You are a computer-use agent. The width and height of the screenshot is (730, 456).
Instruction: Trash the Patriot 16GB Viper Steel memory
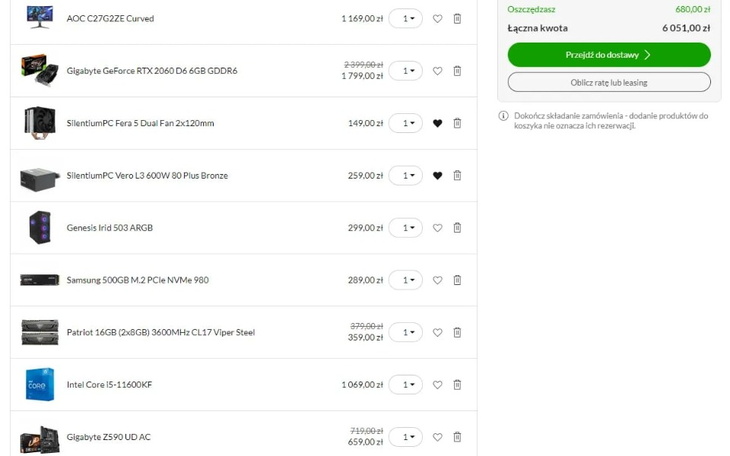[x=457, y=332]
